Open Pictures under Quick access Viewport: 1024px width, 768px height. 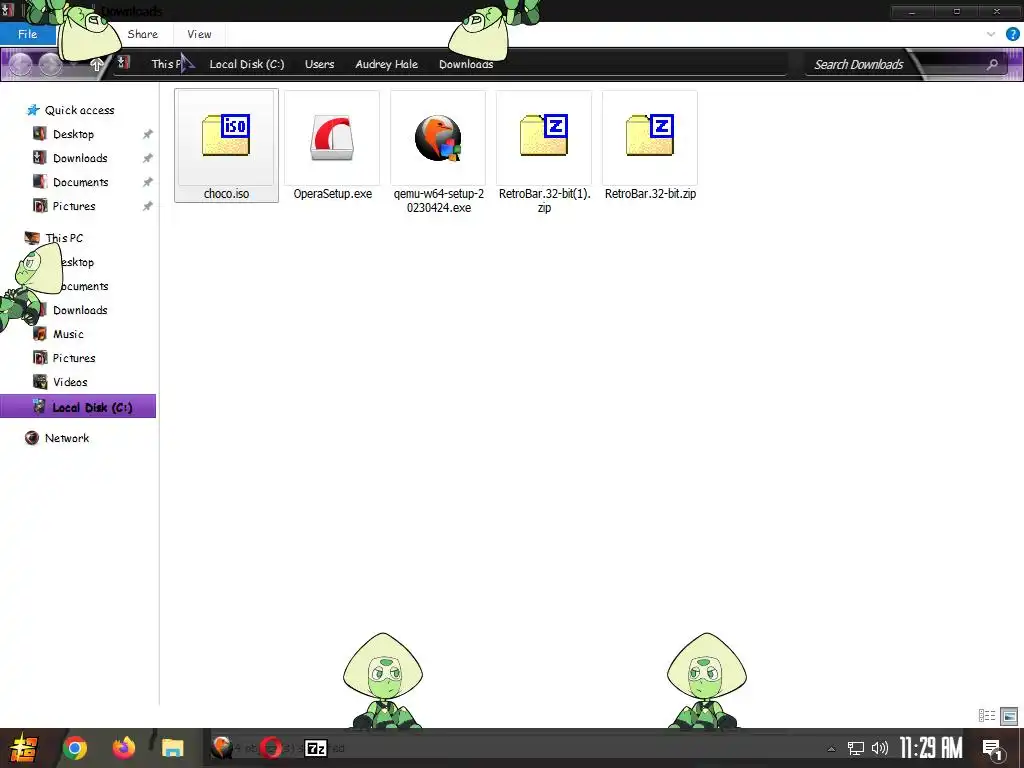tap(74, 206)
